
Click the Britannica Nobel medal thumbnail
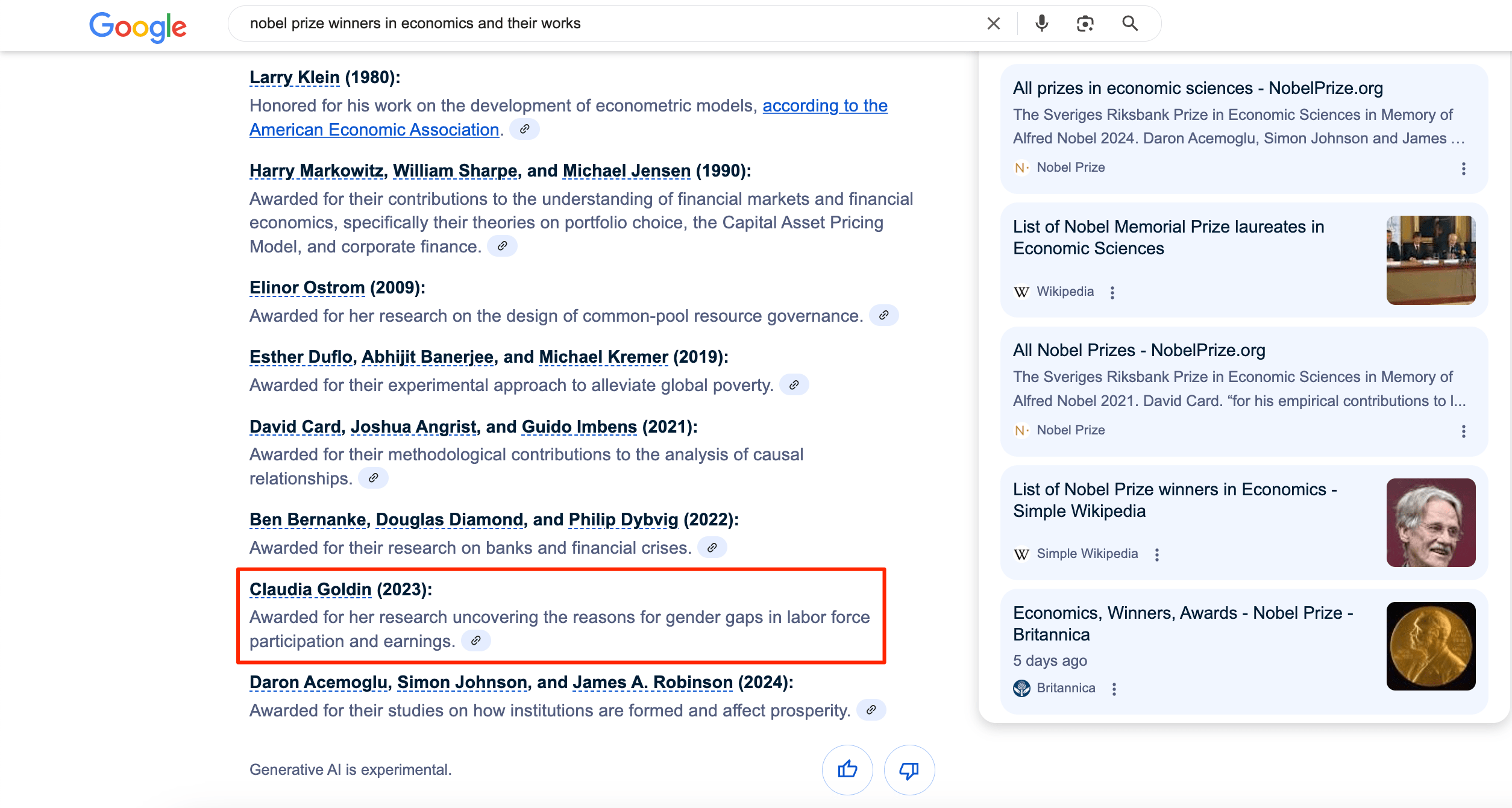pos(1431,646)
